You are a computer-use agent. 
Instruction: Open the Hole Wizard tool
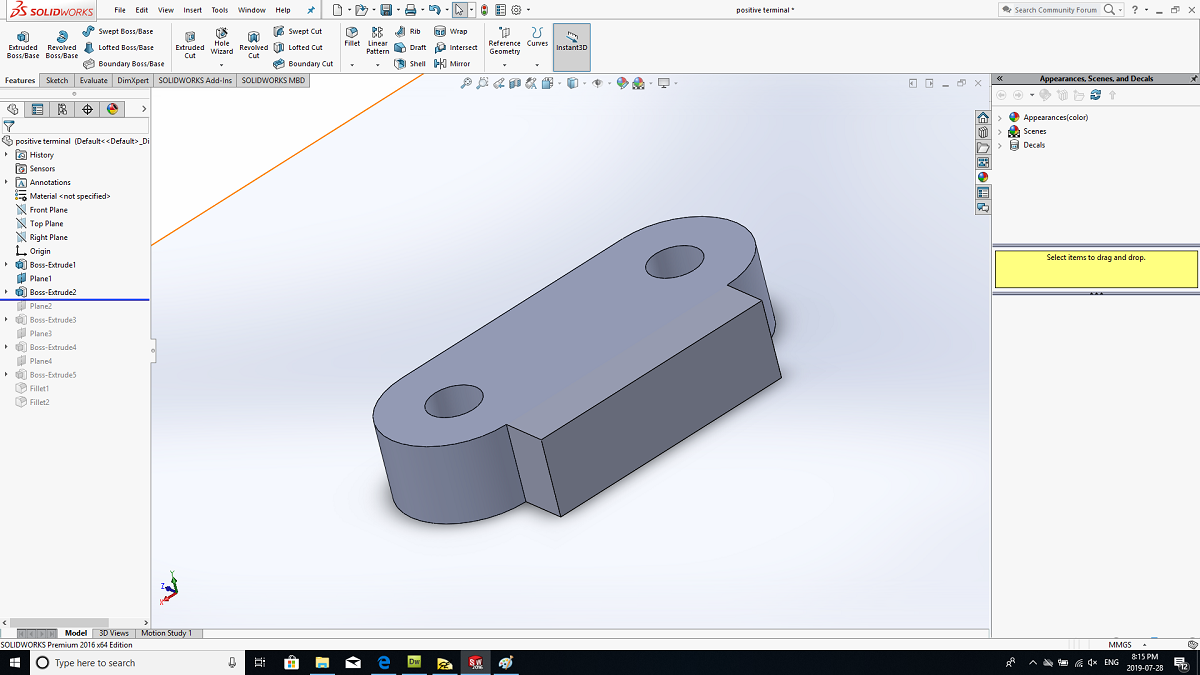(x=222, y=41)
